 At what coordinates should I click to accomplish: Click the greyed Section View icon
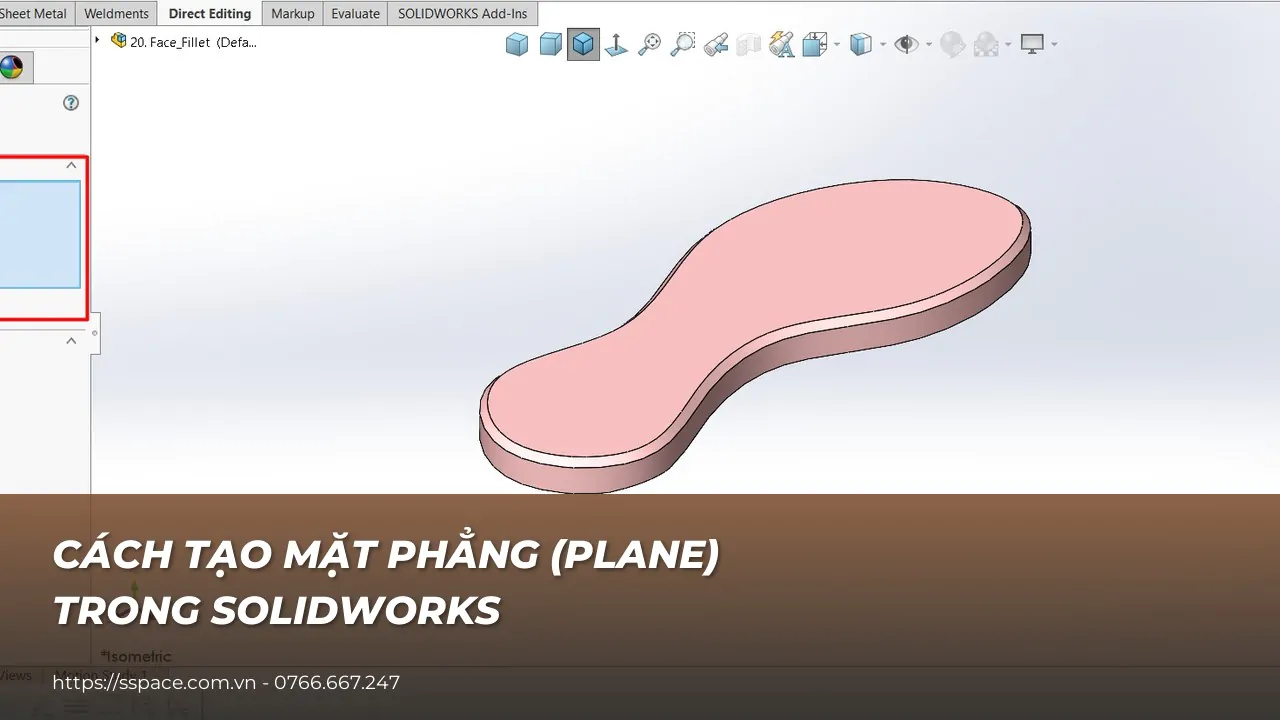(x=749, y=44)
